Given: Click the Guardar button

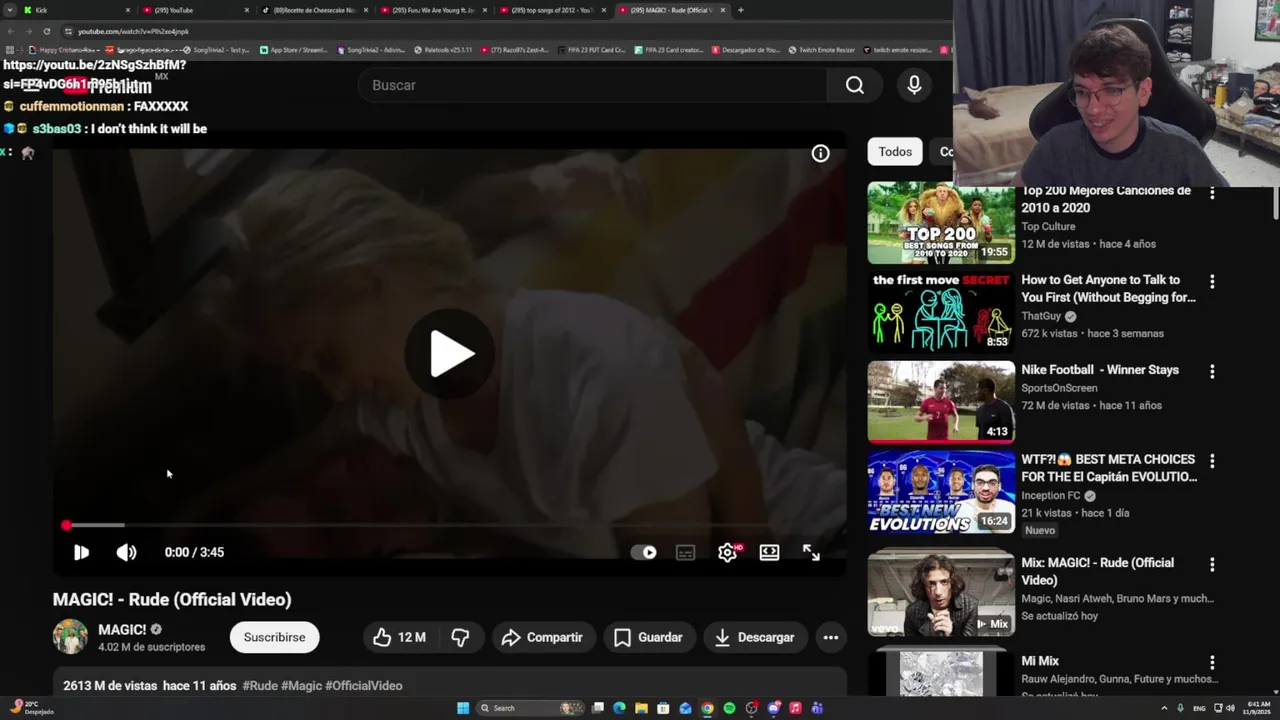Looking at the screenshot, I should (648, 637).
